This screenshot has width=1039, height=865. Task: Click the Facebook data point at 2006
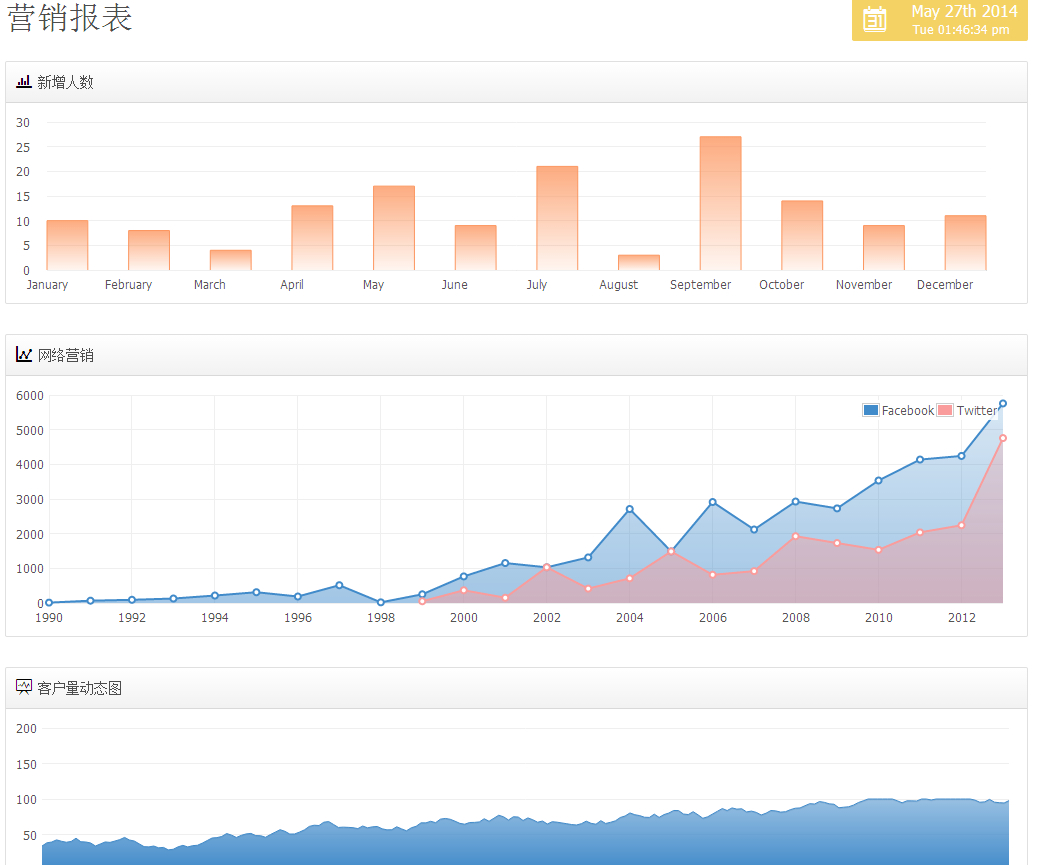[x=712, y=502]
